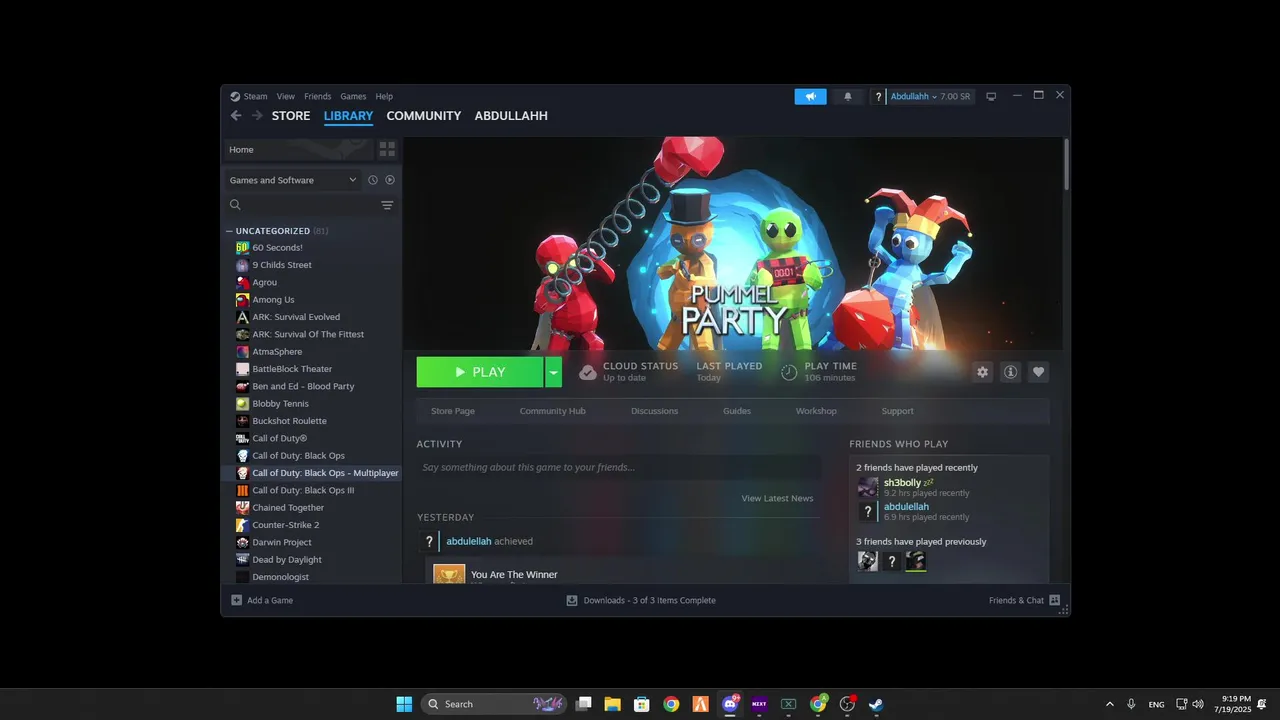Viewport: 1280px width, 720px height.
Task: Click Library Home button
Action: (297, 149)
